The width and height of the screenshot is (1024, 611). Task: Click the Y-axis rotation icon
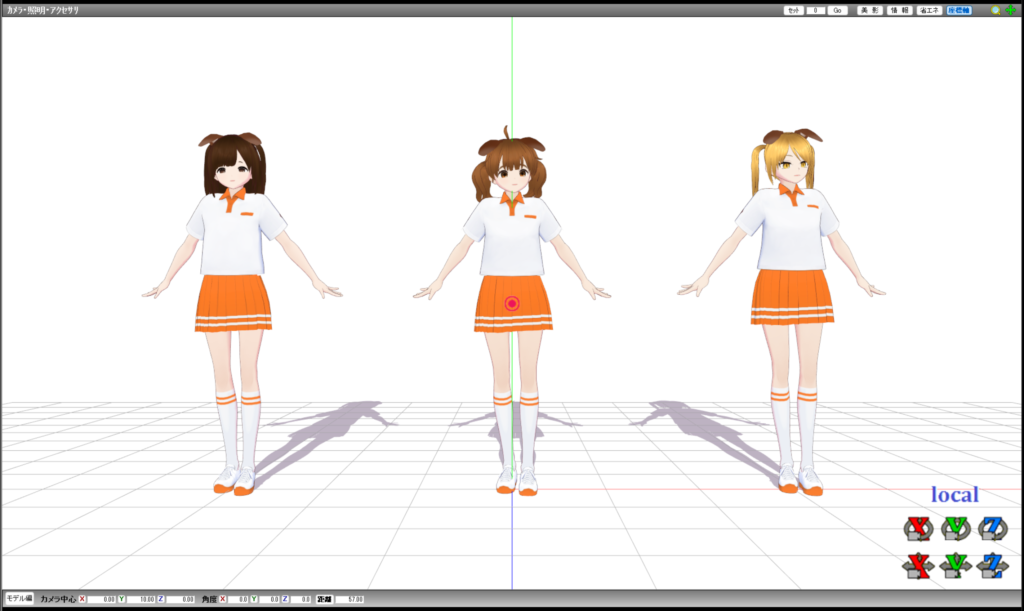[x=956, y=528]
